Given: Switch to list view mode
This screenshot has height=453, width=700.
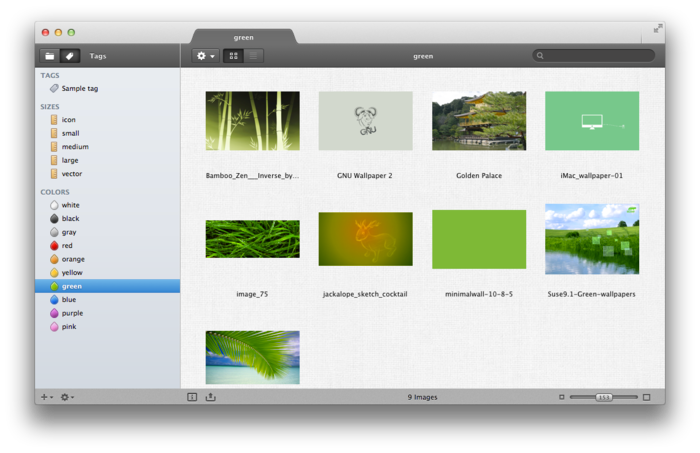Looking at the screenshot, I should 253,56.
